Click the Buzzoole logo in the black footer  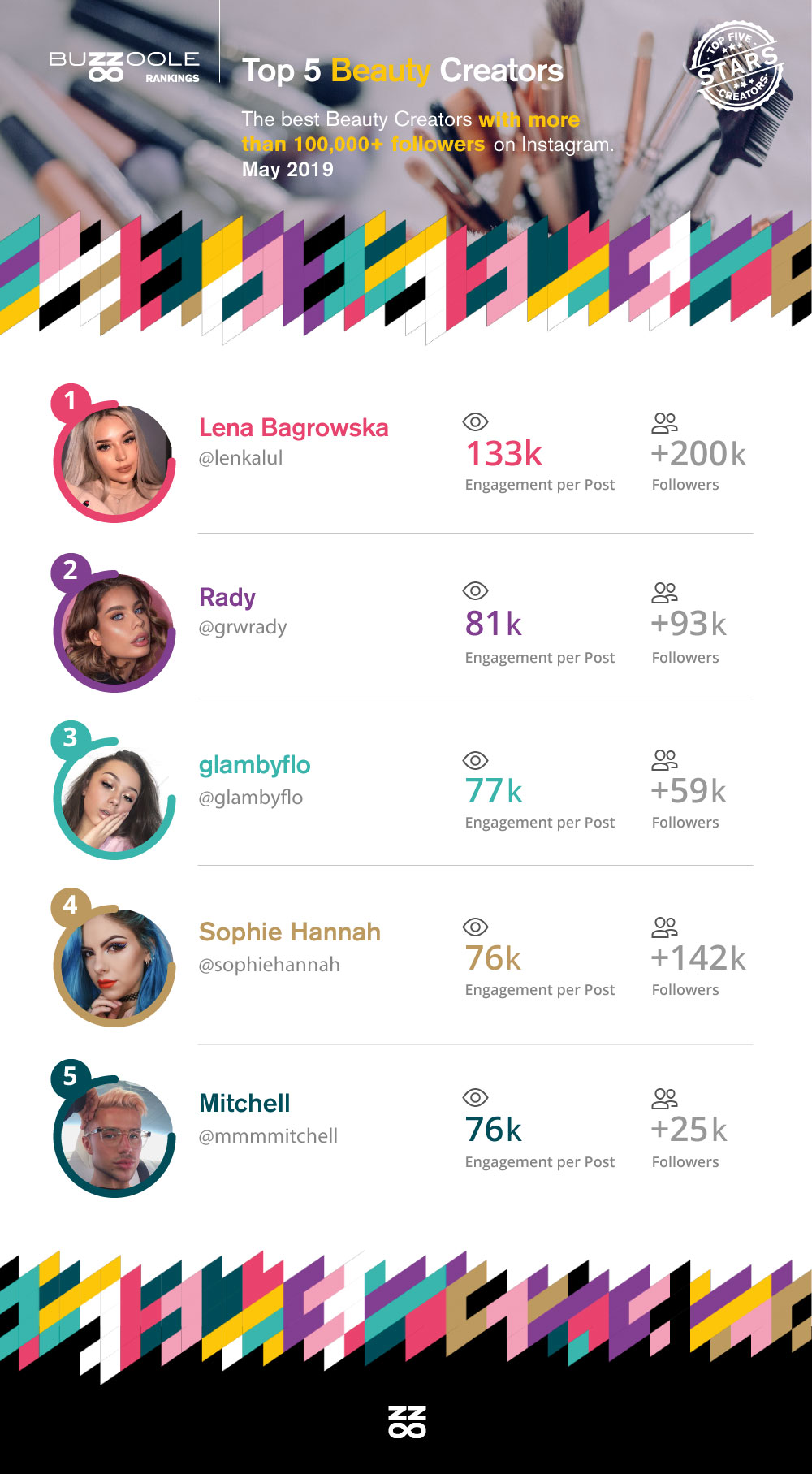[407, 1421]
